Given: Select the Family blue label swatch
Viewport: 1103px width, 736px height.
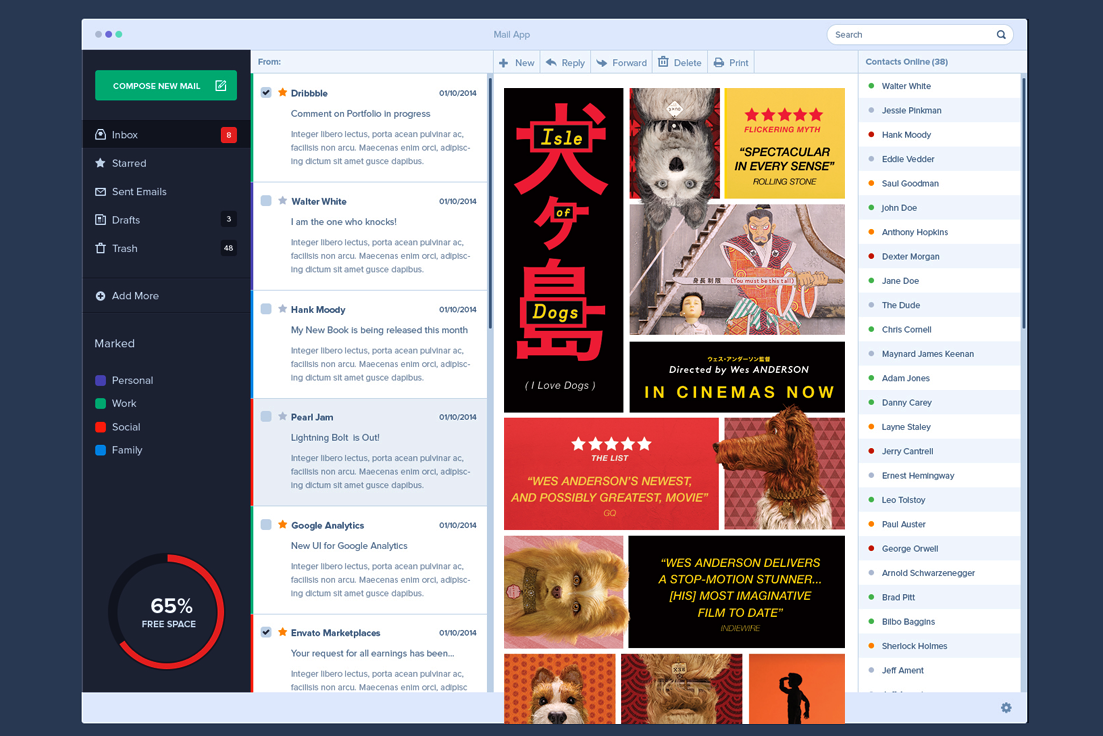Looking at the screenshot, I should tap(101, 450).
